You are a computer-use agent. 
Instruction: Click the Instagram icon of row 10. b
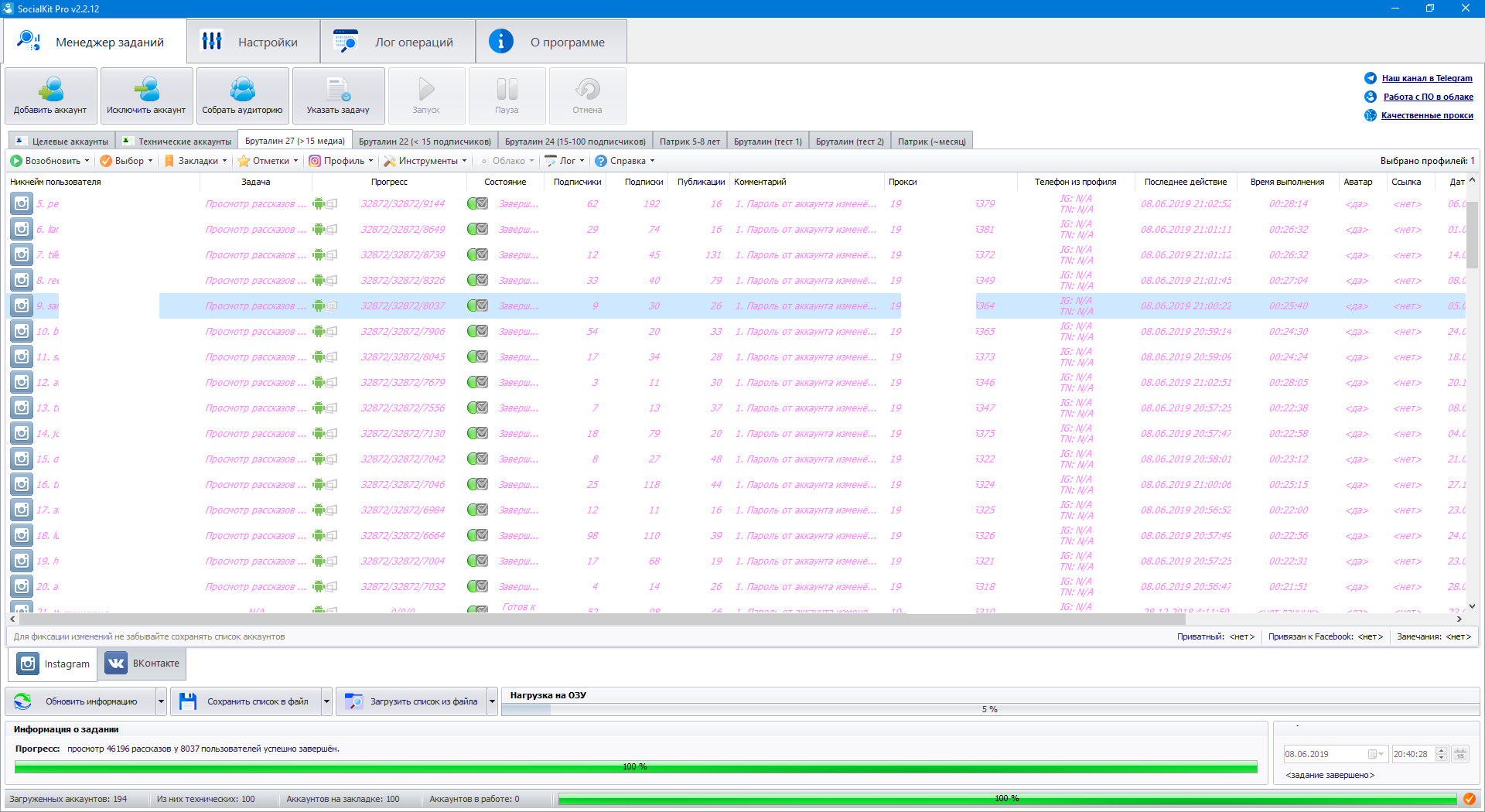(22, 331)
